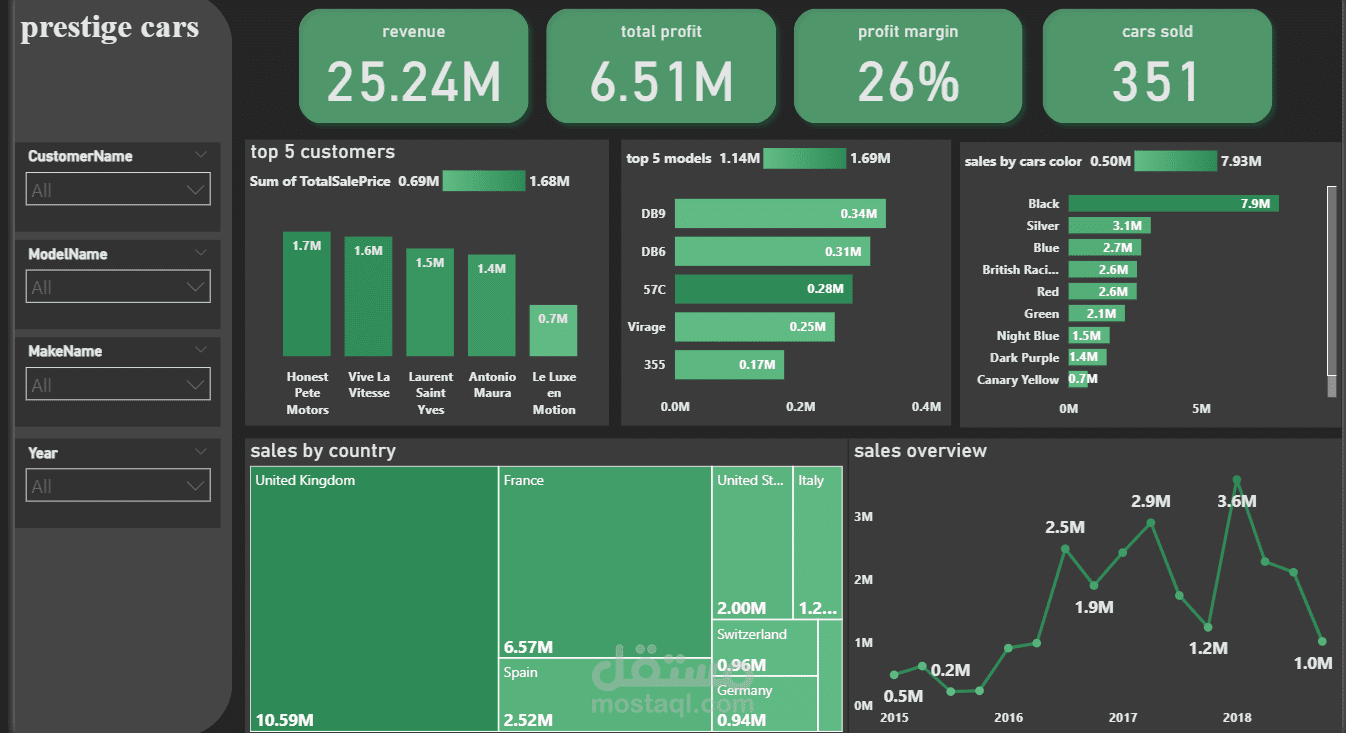Select the Germany treemap tile
This screenshot has width=1346, height=733.
[765, 705]
